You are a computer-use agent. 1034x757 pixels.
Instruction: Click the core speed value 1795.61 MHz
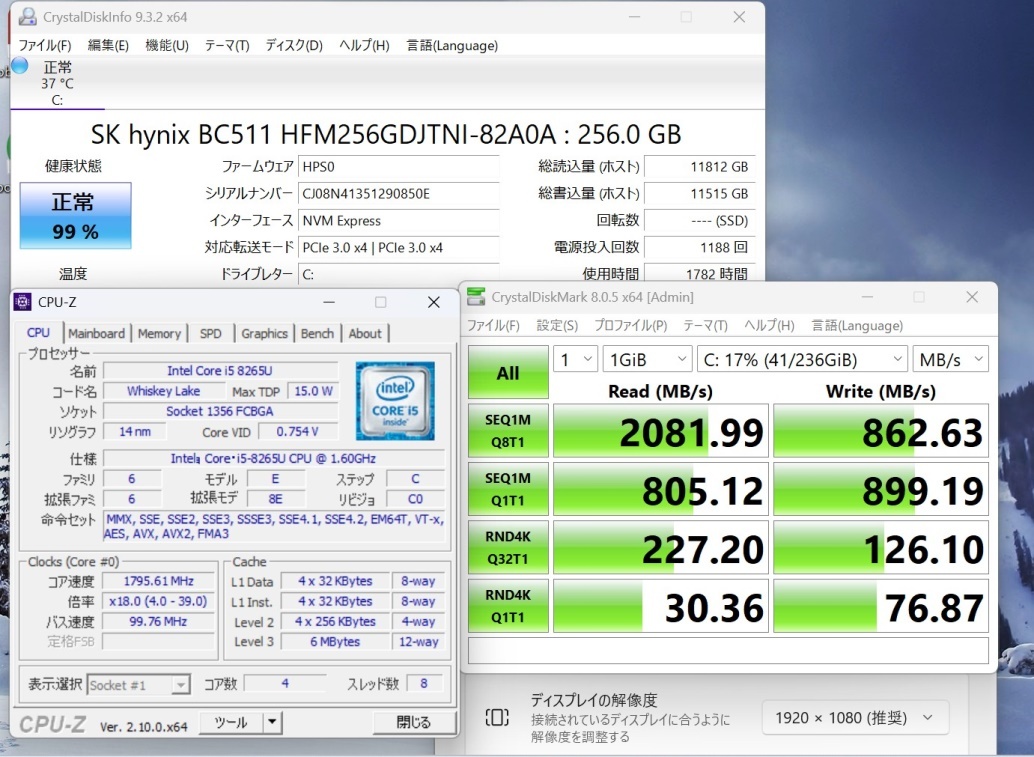click(158, 582)
